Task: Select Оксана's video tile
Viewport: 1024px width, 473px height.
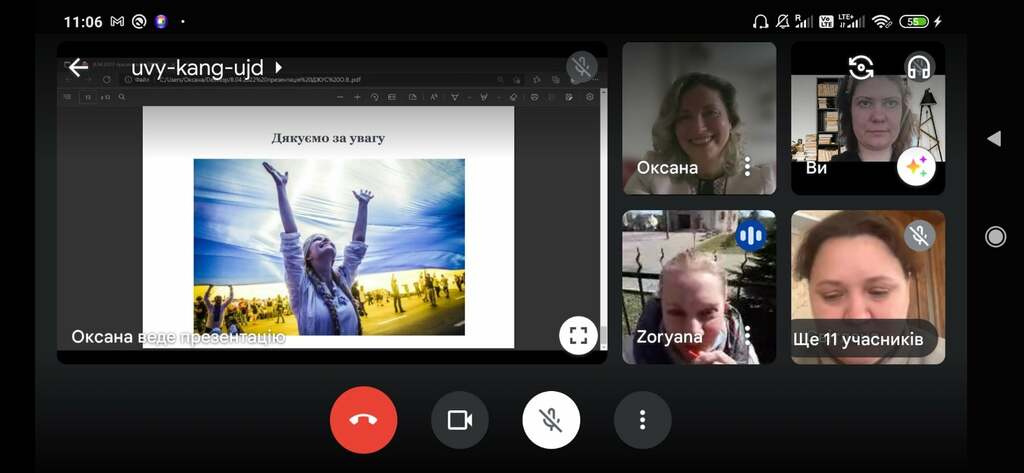Action: tap(699, 118)
